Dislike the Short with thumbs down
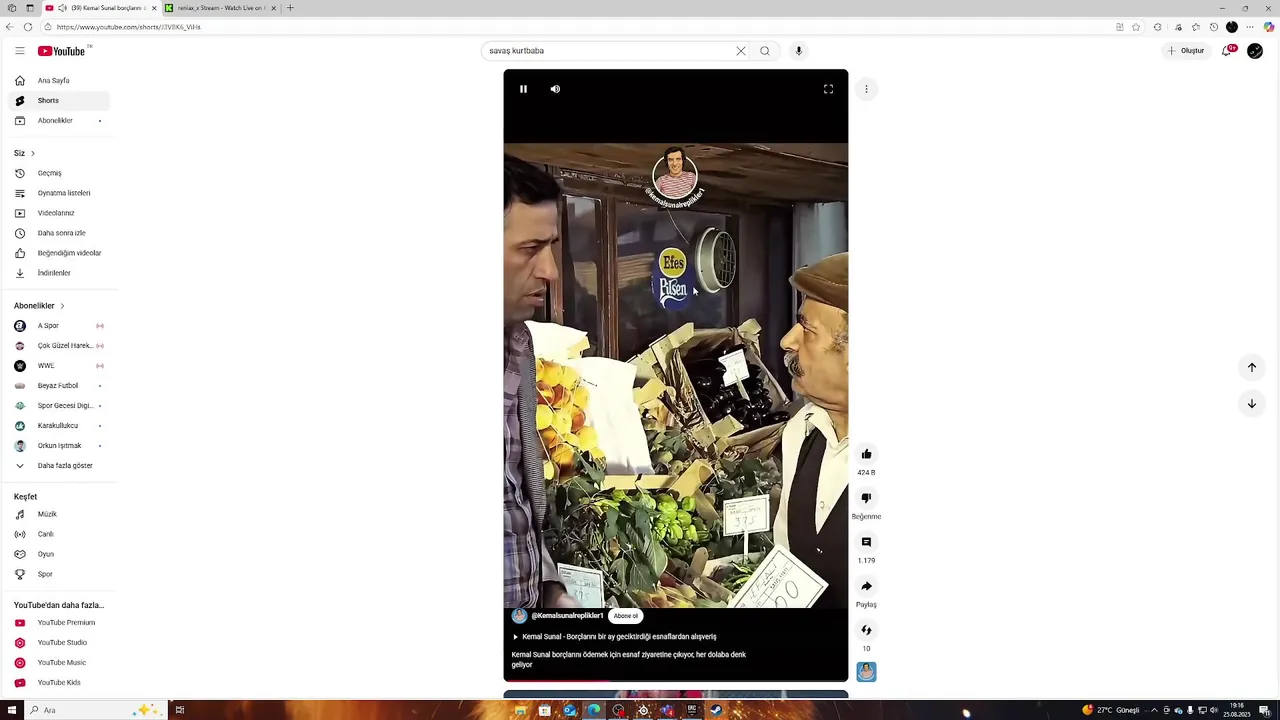 tap(866, 498)
